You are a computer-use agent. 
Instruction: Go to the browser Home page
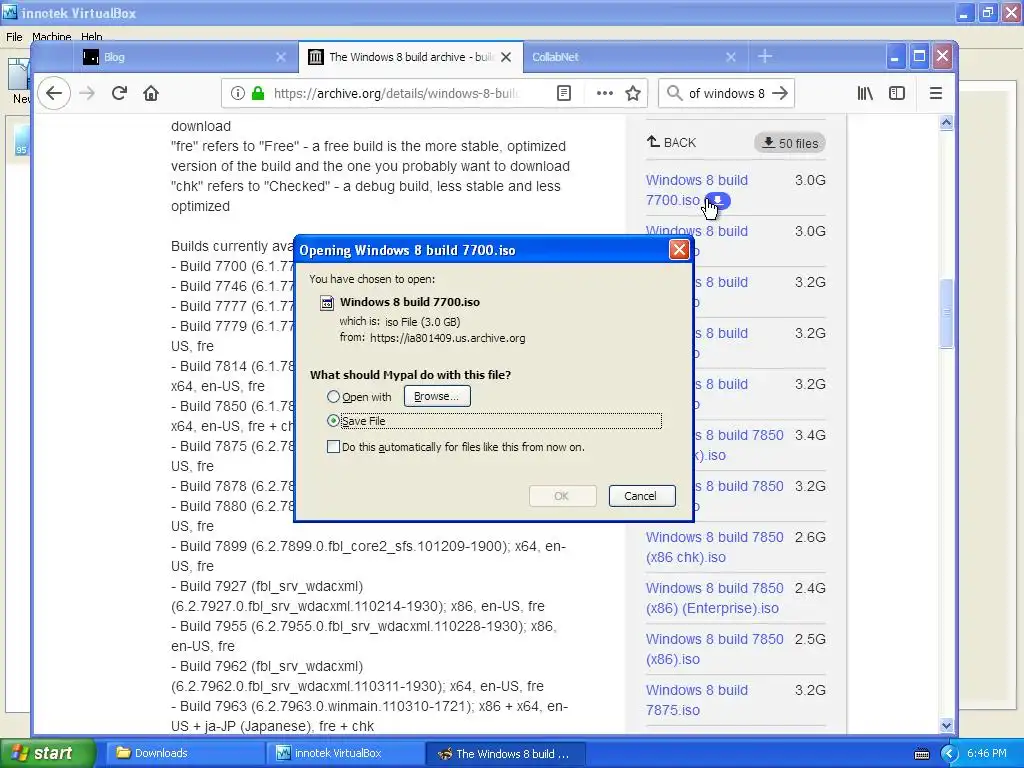(151, 93)
